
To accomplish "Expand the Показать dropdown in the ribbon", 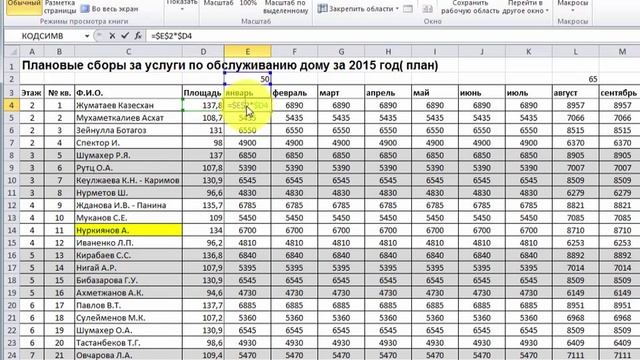I will tap(182, 5).
